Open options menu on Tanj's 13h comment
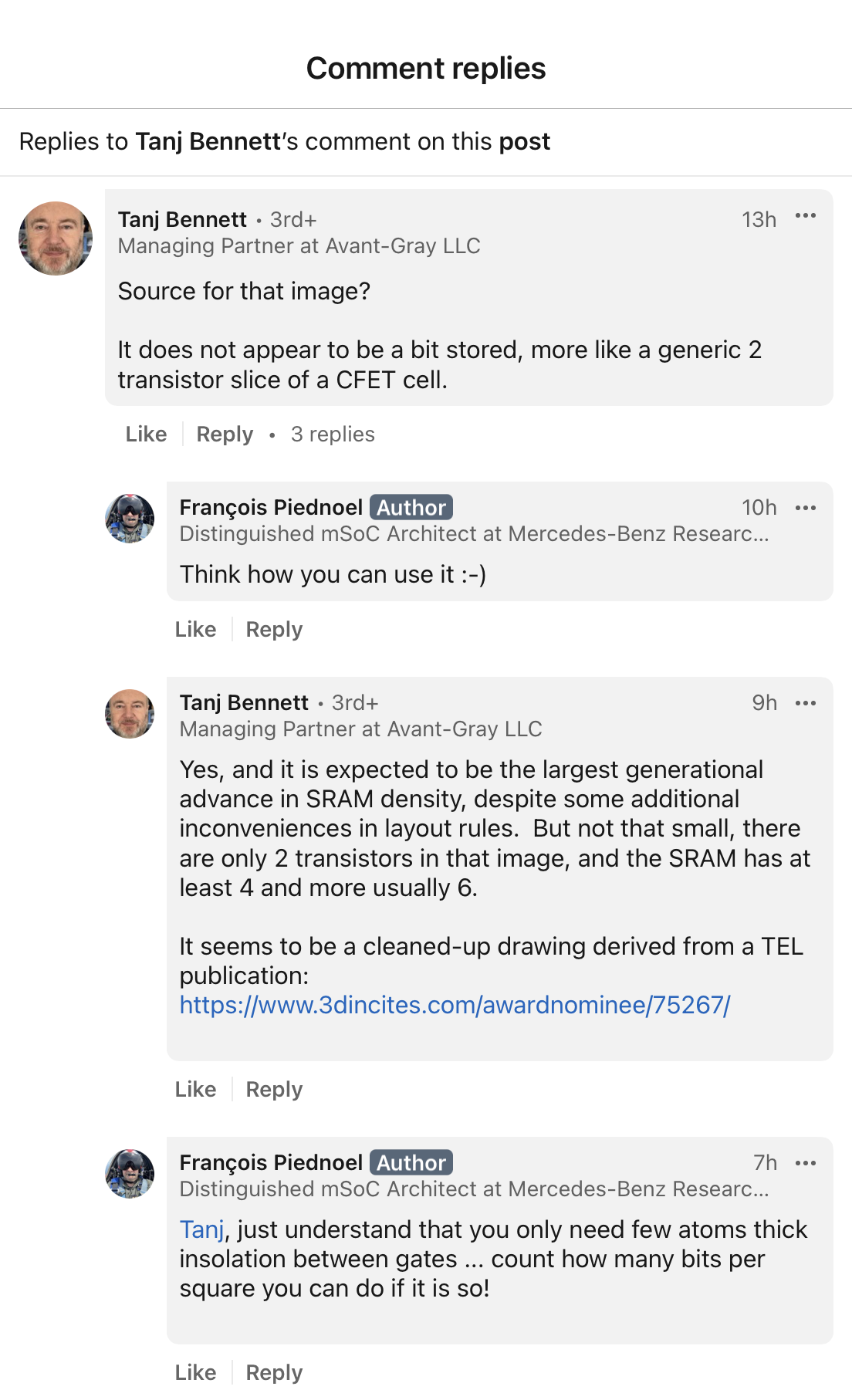This screenshot has height=1400, width=852. click(x=805, y=216)
